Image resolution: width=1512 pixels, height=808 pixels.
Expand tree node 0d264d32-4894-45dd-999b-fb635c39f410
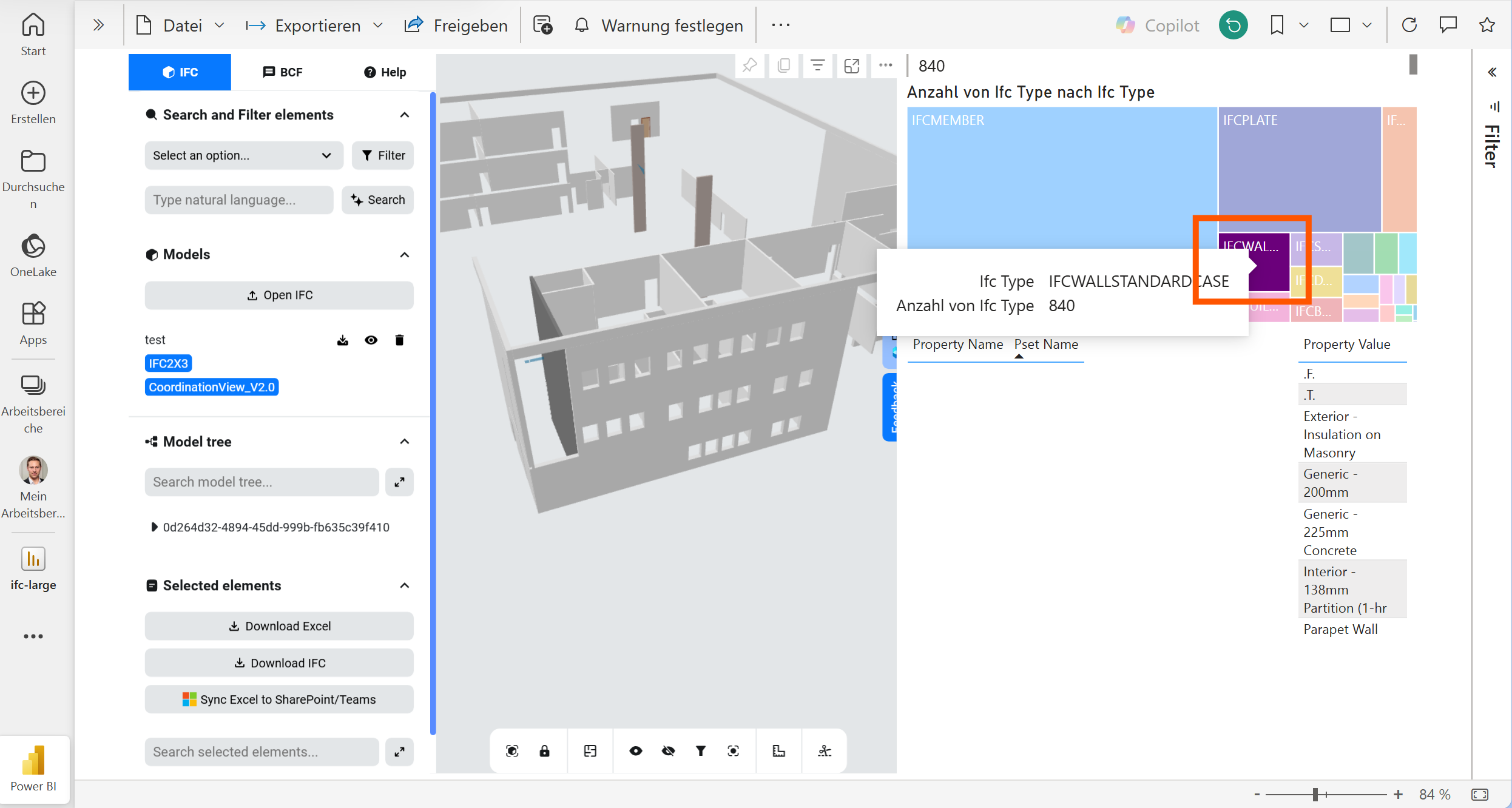point(154,527)
